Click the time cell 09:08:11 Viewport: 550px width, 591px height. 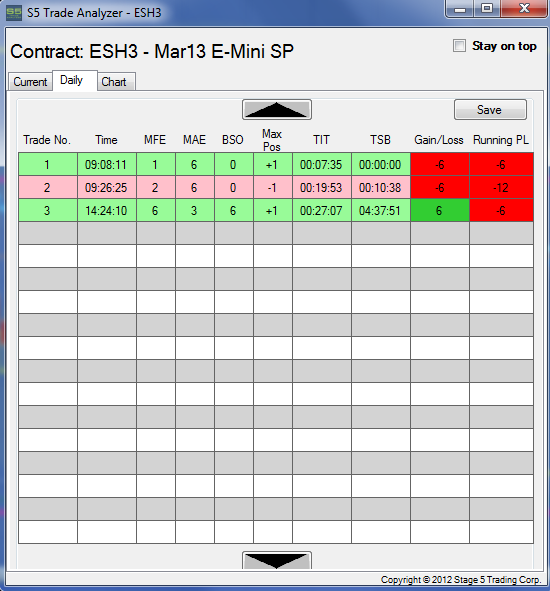[x=107, y=164]
